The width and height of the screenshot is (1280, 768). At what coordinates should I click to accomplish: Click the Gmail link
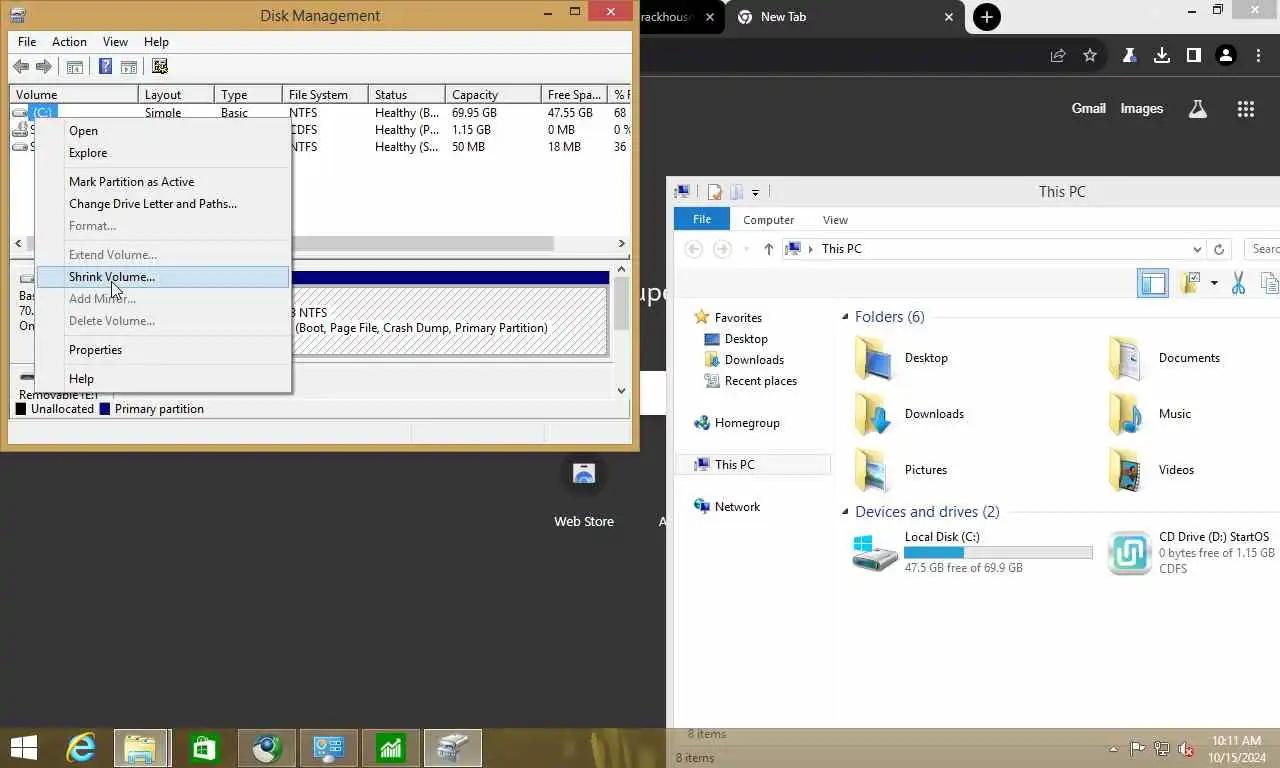[1089, 108]
